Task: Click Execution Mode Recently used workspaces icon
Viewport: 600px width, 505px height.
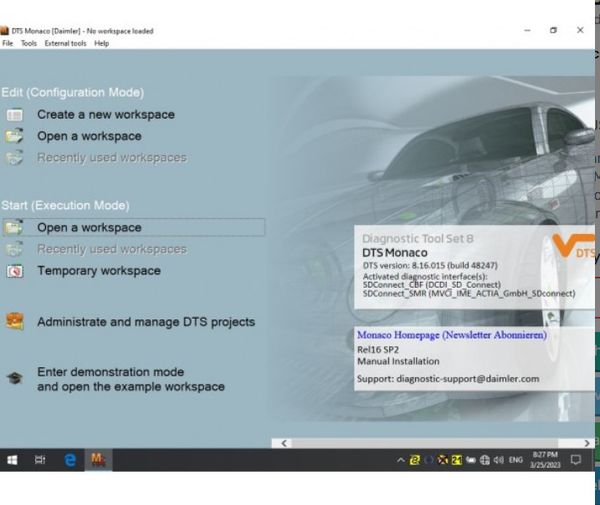Action: coord(15,249)
